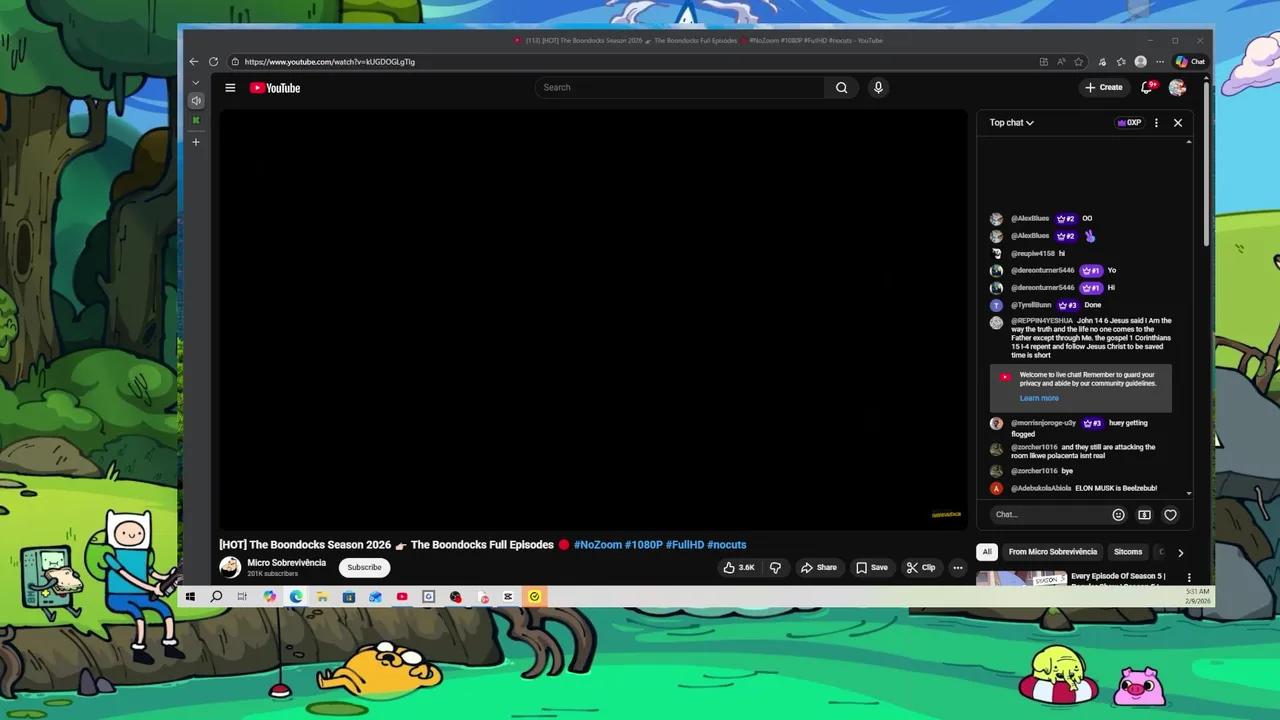The image size is (1280, 720).
Task: Add new tab with sidebar plus
Action: click(196, 142)
